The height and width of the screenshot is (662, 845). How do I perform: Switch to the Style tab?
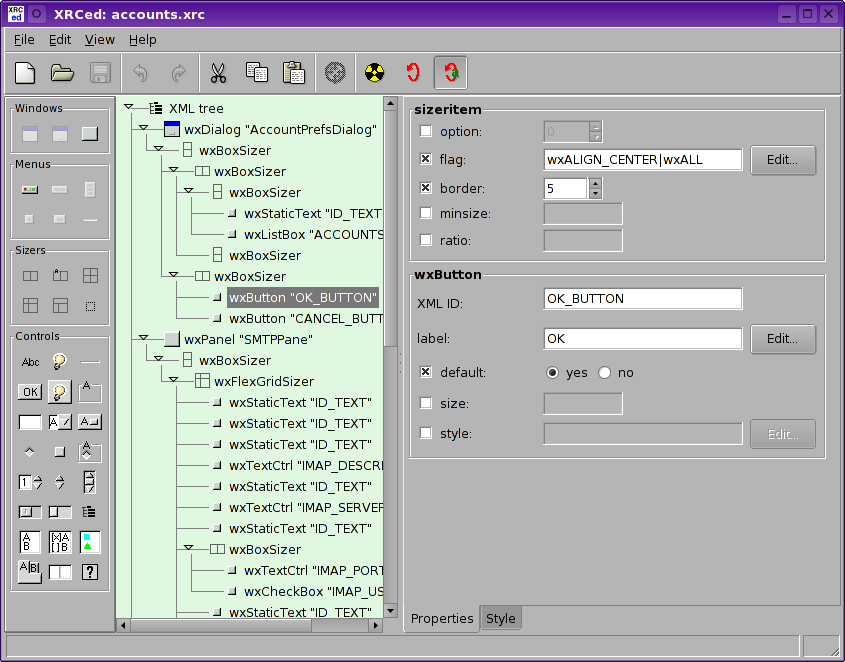500,618
